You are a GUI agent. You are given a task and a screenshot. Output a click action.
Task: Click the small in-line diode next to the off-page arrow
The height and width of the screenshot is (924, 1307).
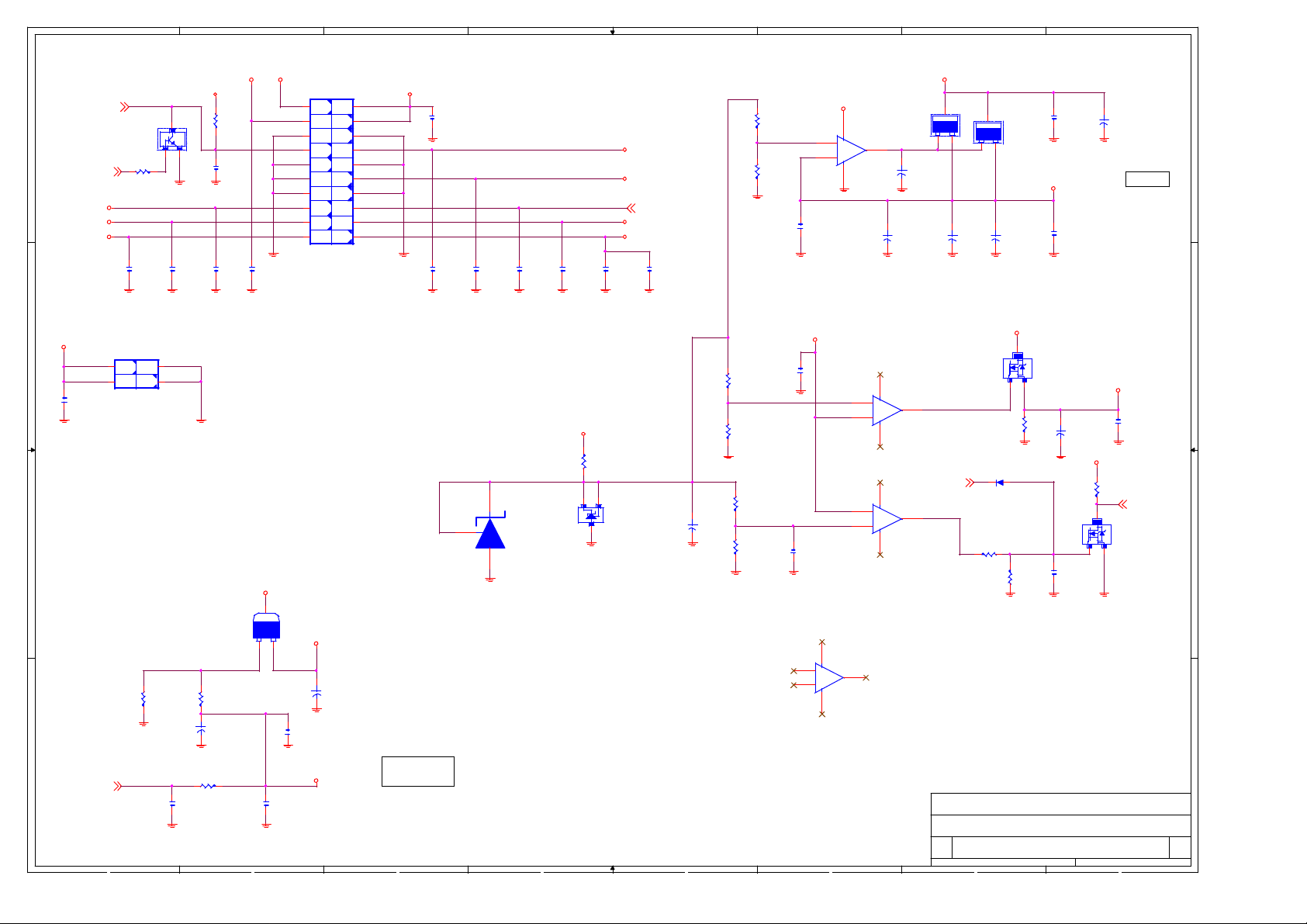(x=1000, y=483)
